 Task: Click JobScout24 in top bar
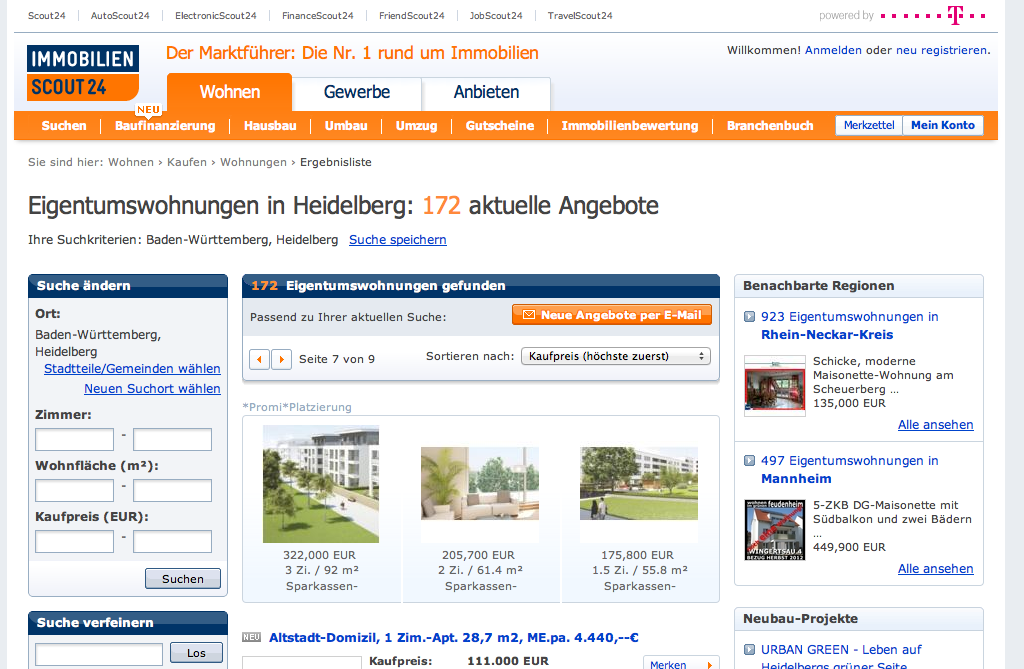pos(496,16)
